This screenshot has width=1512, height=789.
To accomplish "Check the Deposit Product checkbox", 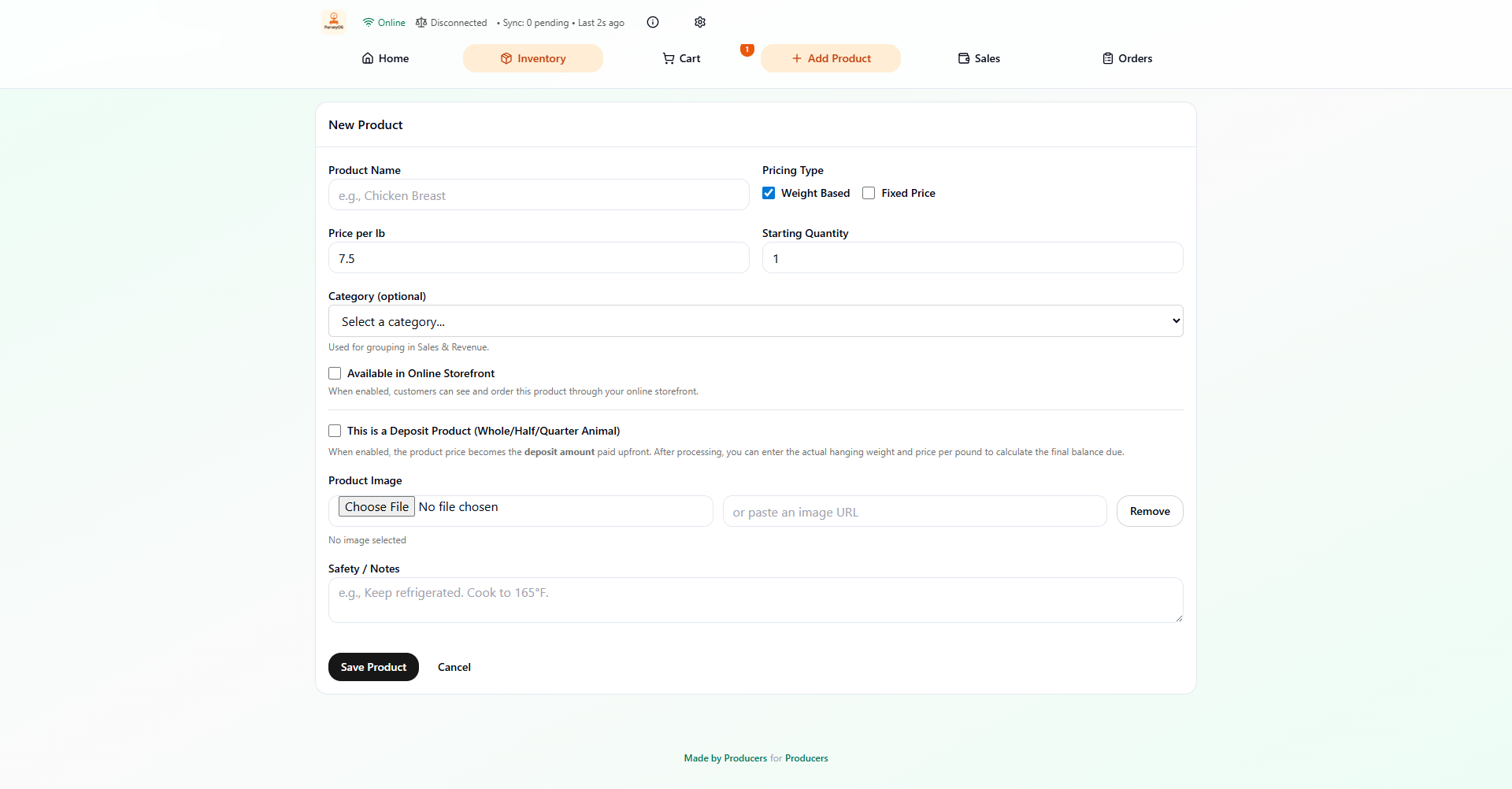I will [x=335, y=431].
